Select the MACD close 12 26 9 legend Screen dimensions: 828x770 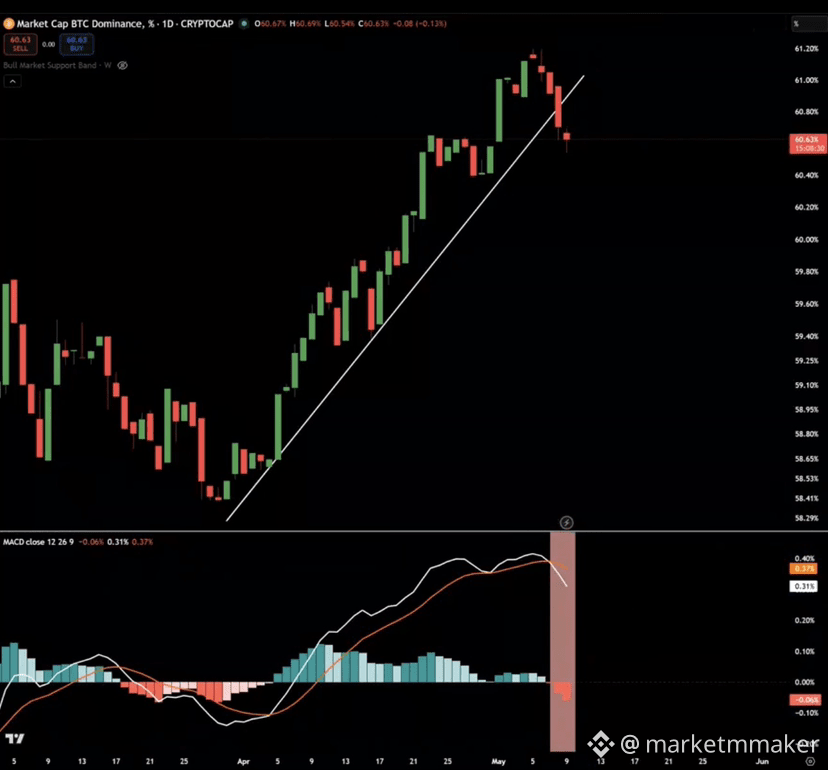39,542
